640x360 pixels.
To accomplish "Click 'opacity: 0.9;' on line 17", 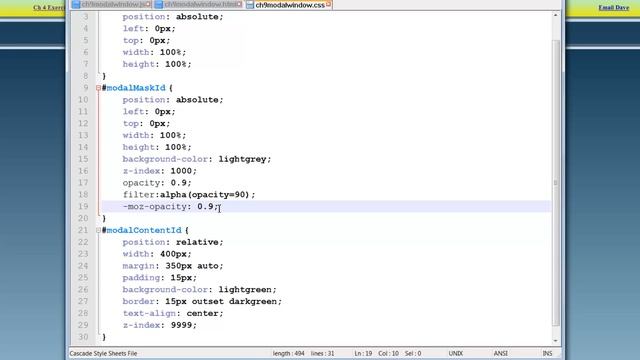I will pos(157,183).
